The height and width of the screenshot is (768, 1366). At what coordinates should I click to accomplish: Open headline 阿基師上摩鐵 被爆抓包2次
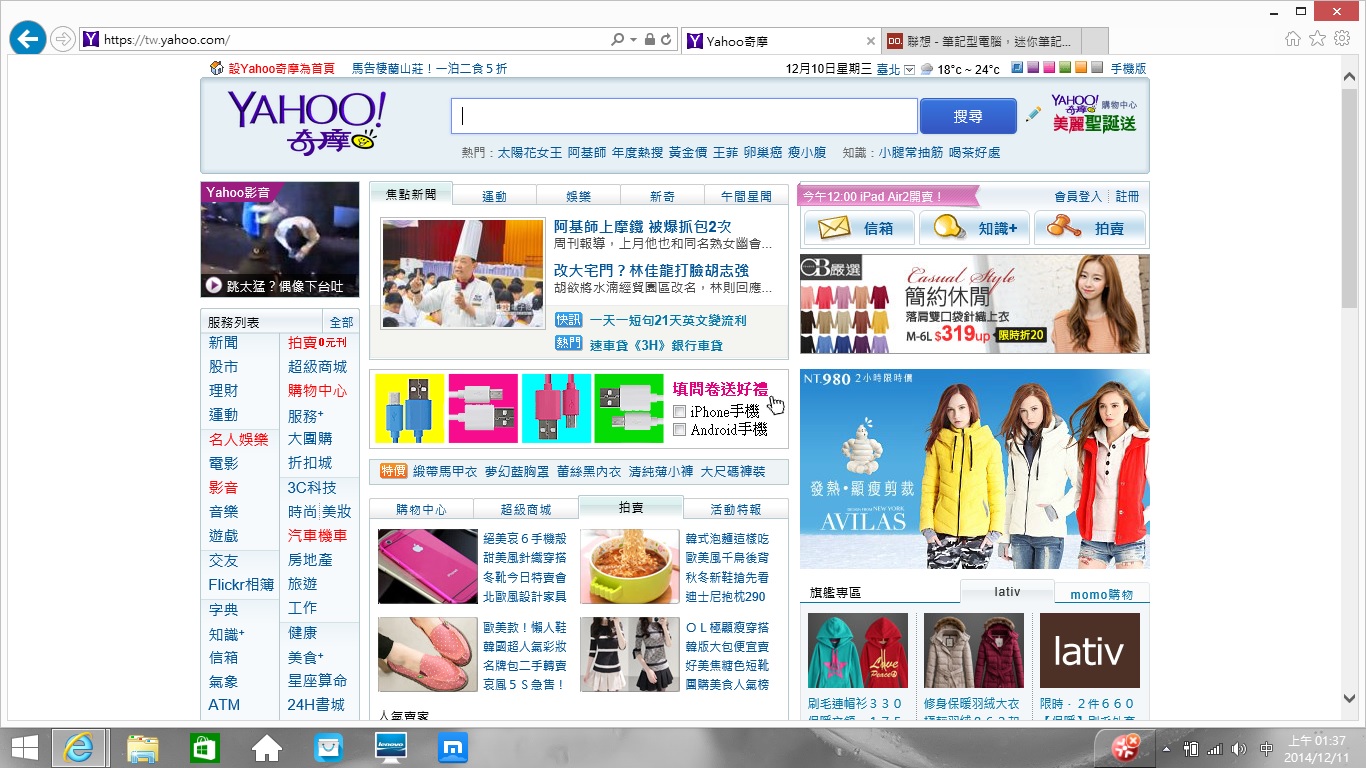tap(643, 227)
